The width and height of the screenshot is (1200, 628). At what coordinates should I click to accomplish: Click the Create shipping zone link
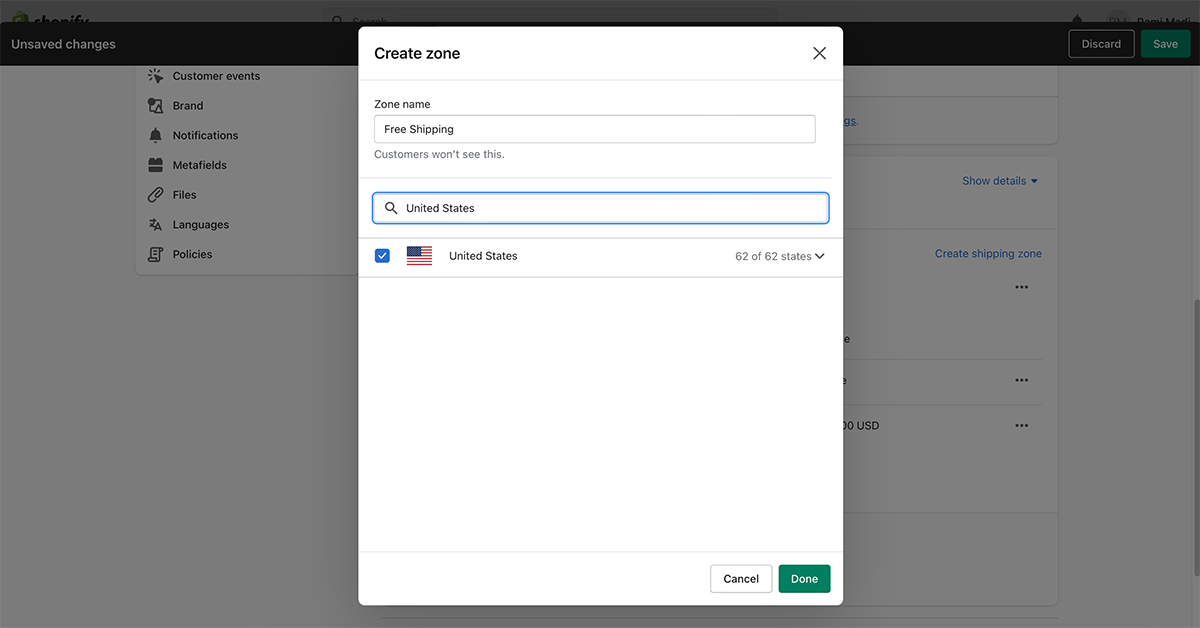988,253
